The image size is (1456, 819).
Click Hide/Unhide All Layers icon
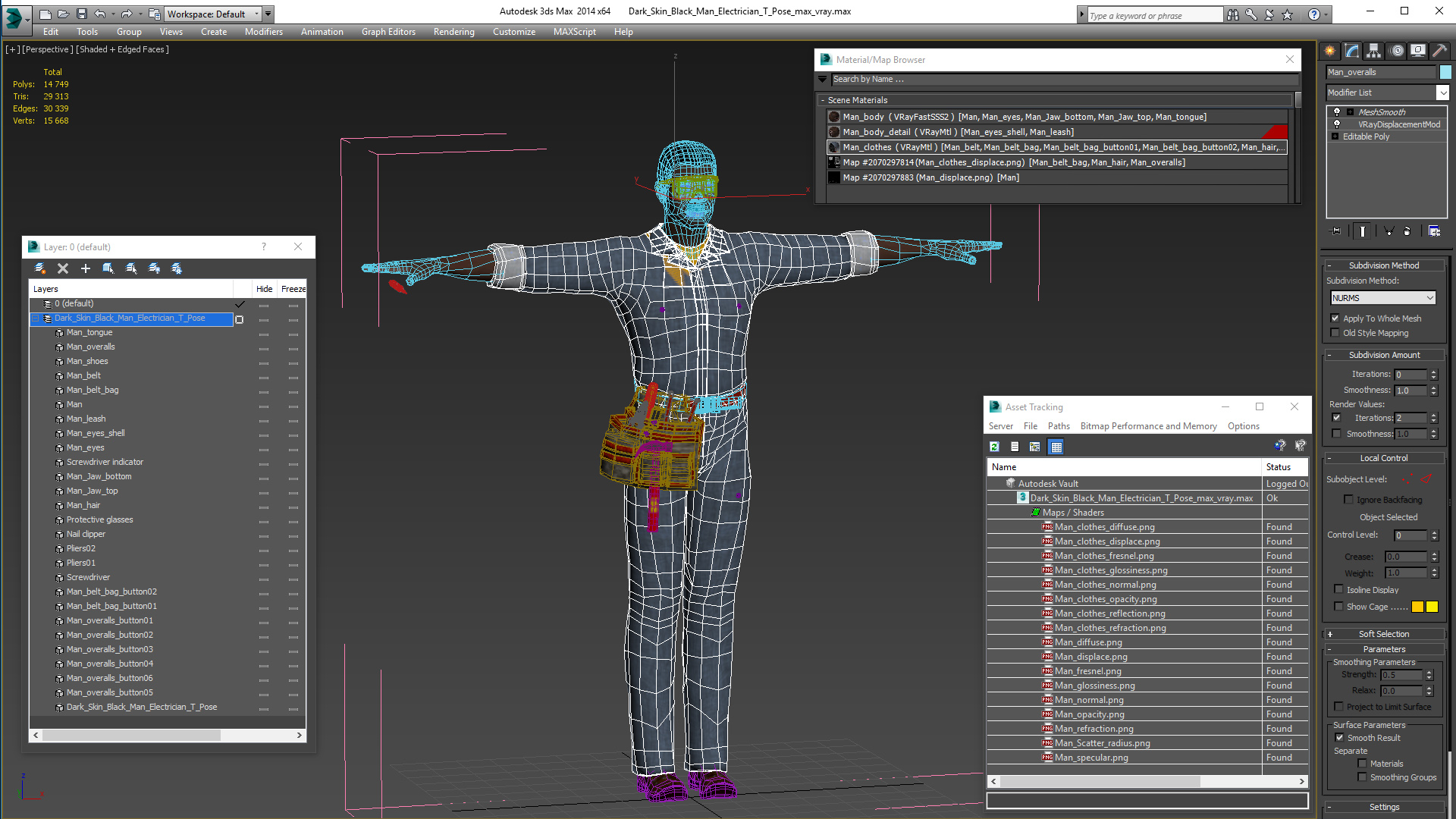(x=154, y=268)
